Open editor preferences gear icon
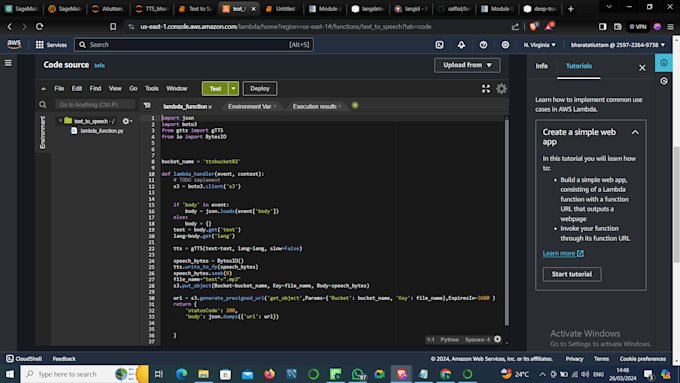The height and width of the screenshot is (383, 680). (501, 89)
